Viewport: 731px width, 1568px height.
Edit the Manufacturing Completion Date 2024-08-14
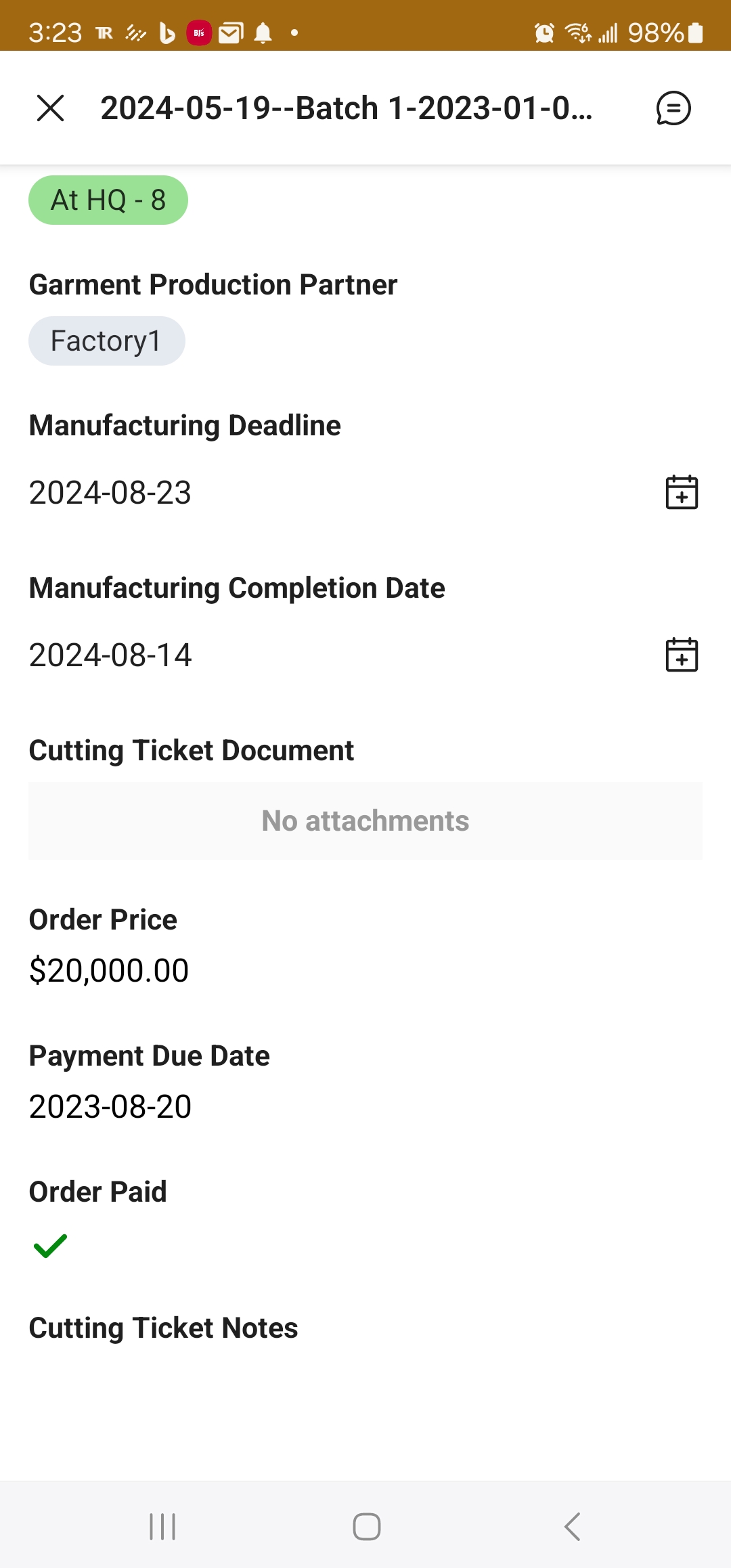point(110,655)
